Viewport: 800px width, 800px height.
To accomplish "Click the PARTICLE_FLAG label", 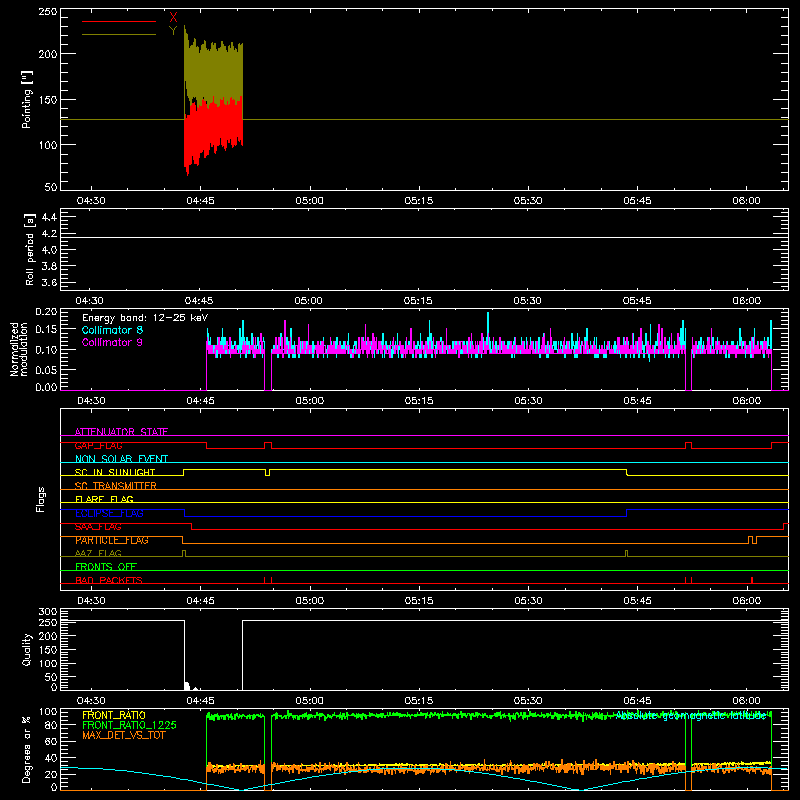I will 112,540.
